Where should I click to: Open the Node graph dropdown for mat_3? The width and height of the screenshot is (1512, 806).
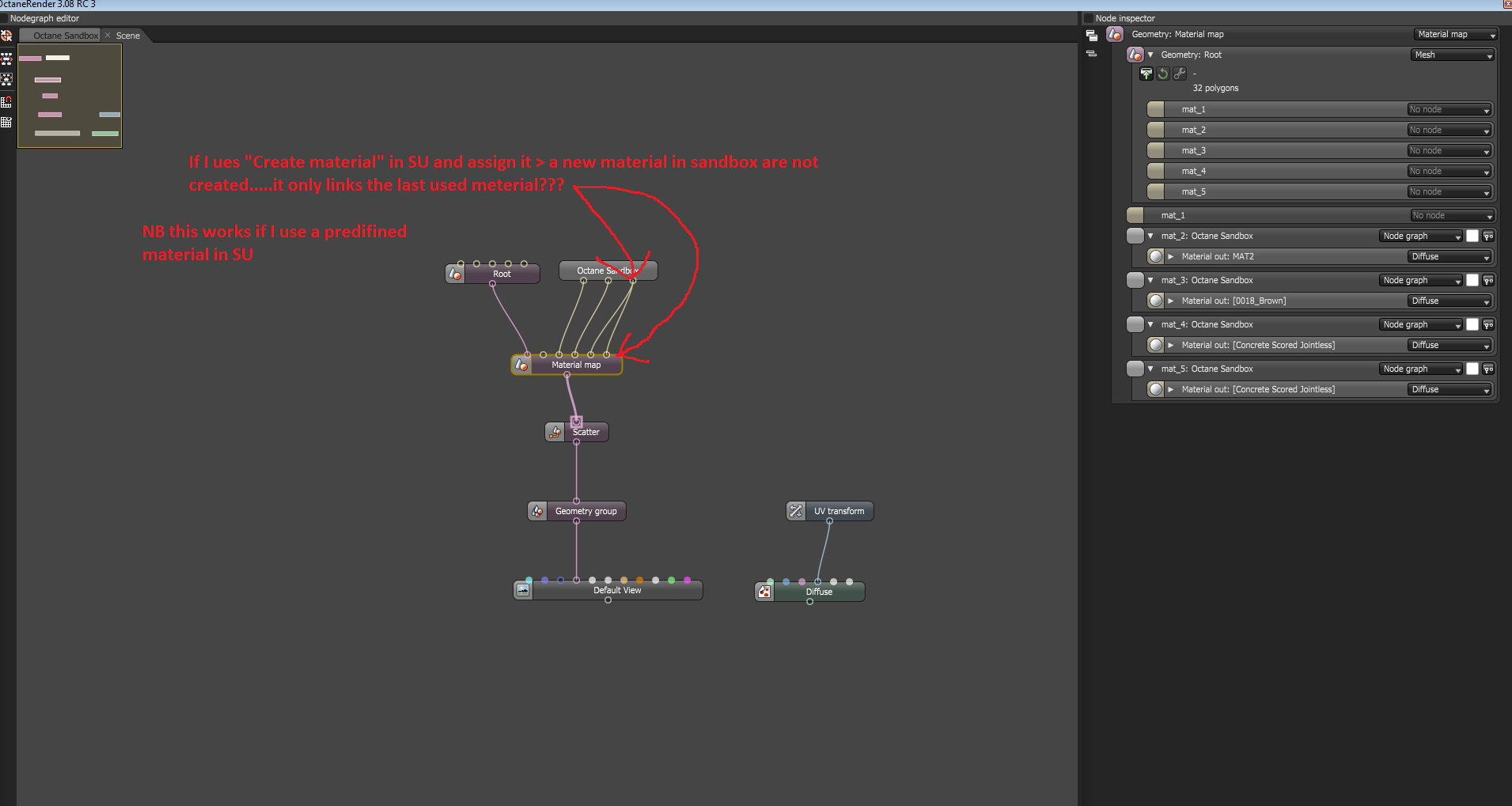[x=1422, y=280]
